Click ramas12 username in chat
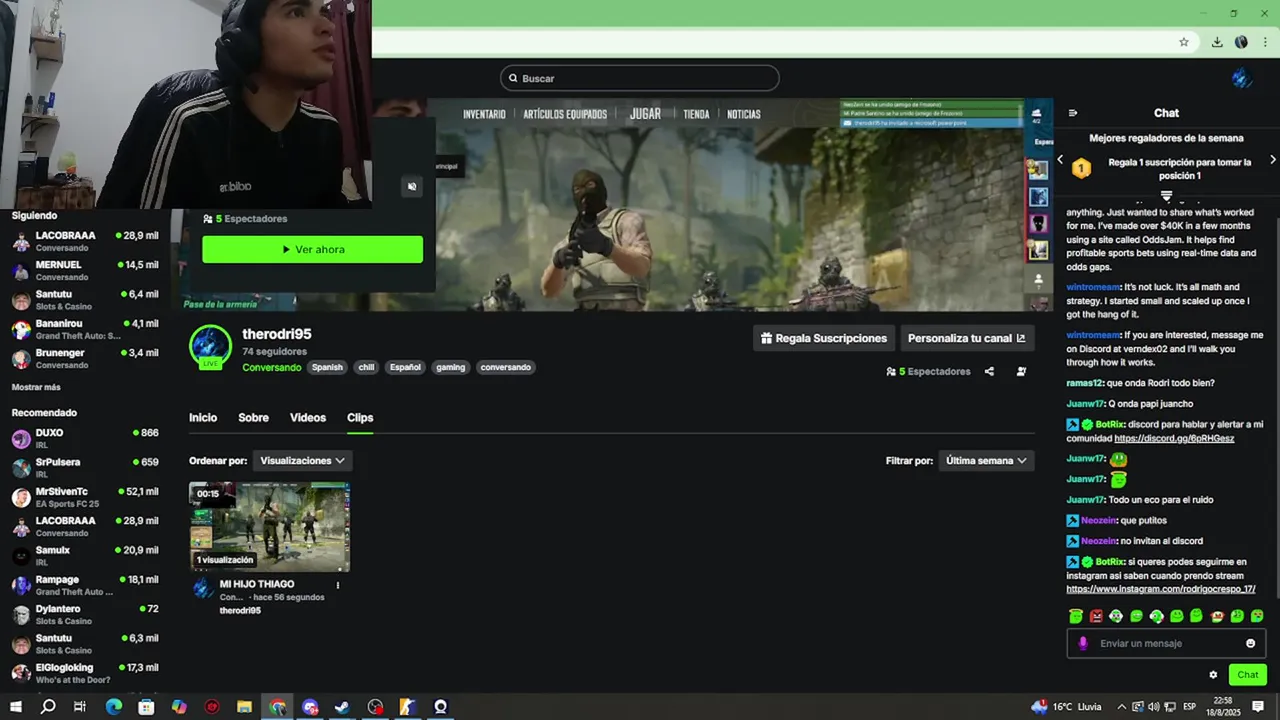Viewport: 1280px width, 720px height. pyautogui.click(x=1084, y=383)
